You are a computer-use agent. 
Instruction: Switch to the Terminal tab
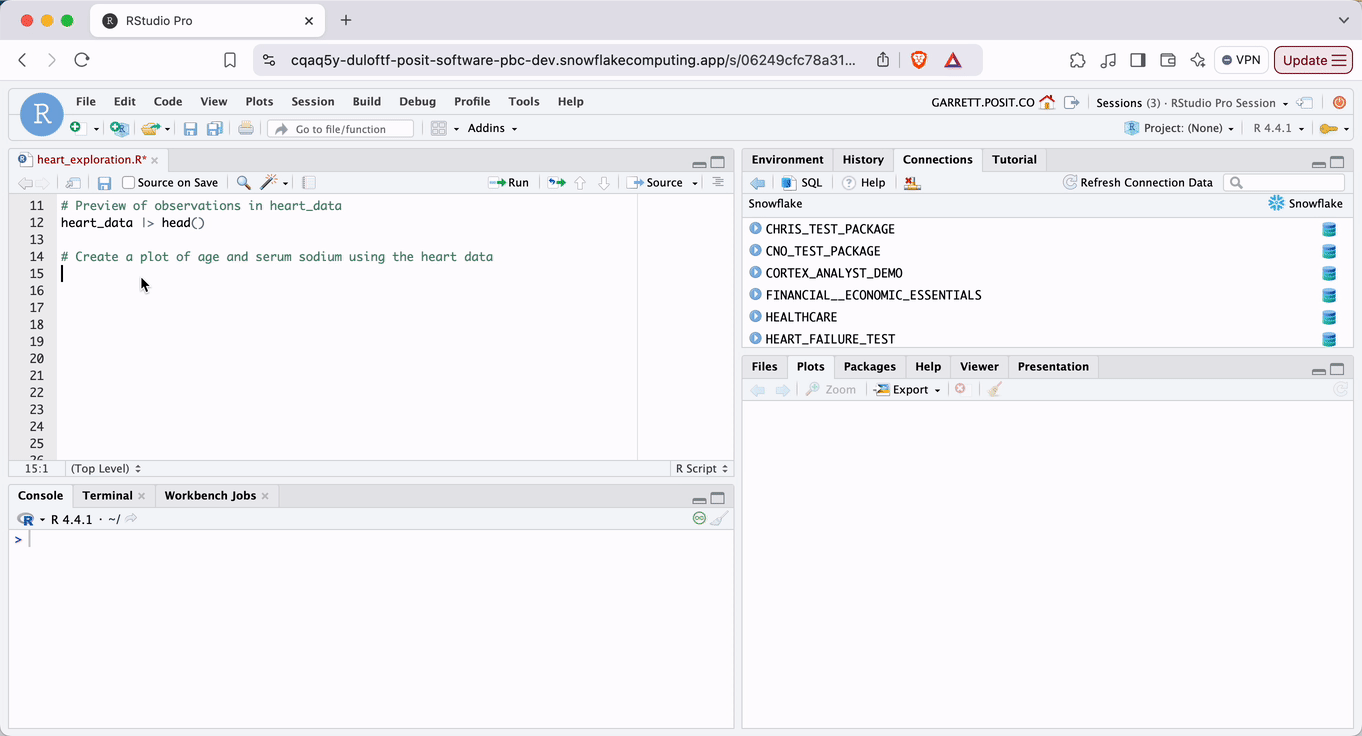[x=107, y=496]
